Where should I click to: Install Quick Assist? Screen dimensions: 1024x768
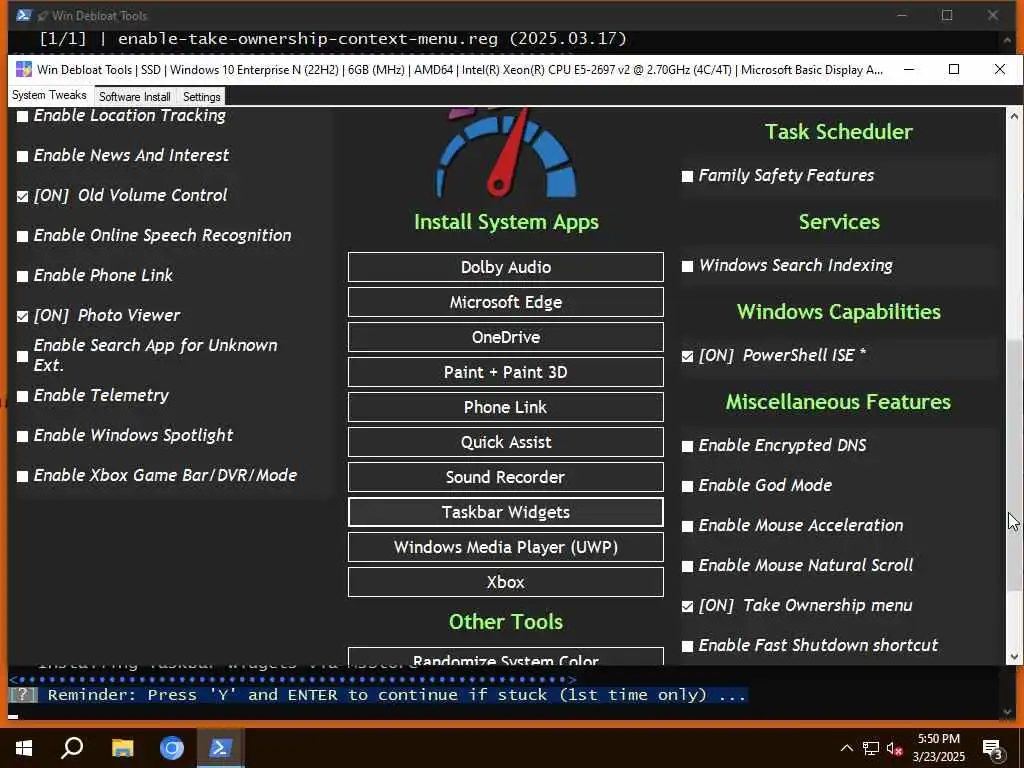[505, 442]
